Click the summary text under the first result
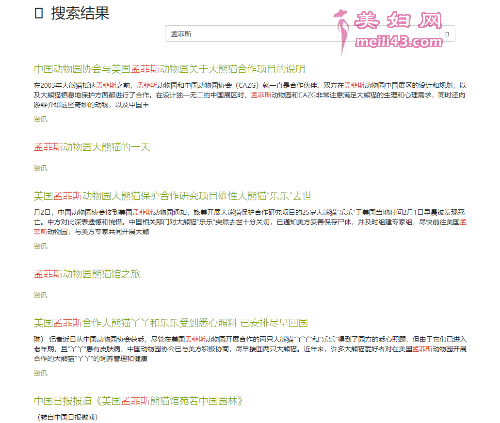This screenshot has height=423, width=500. point(250,95)
